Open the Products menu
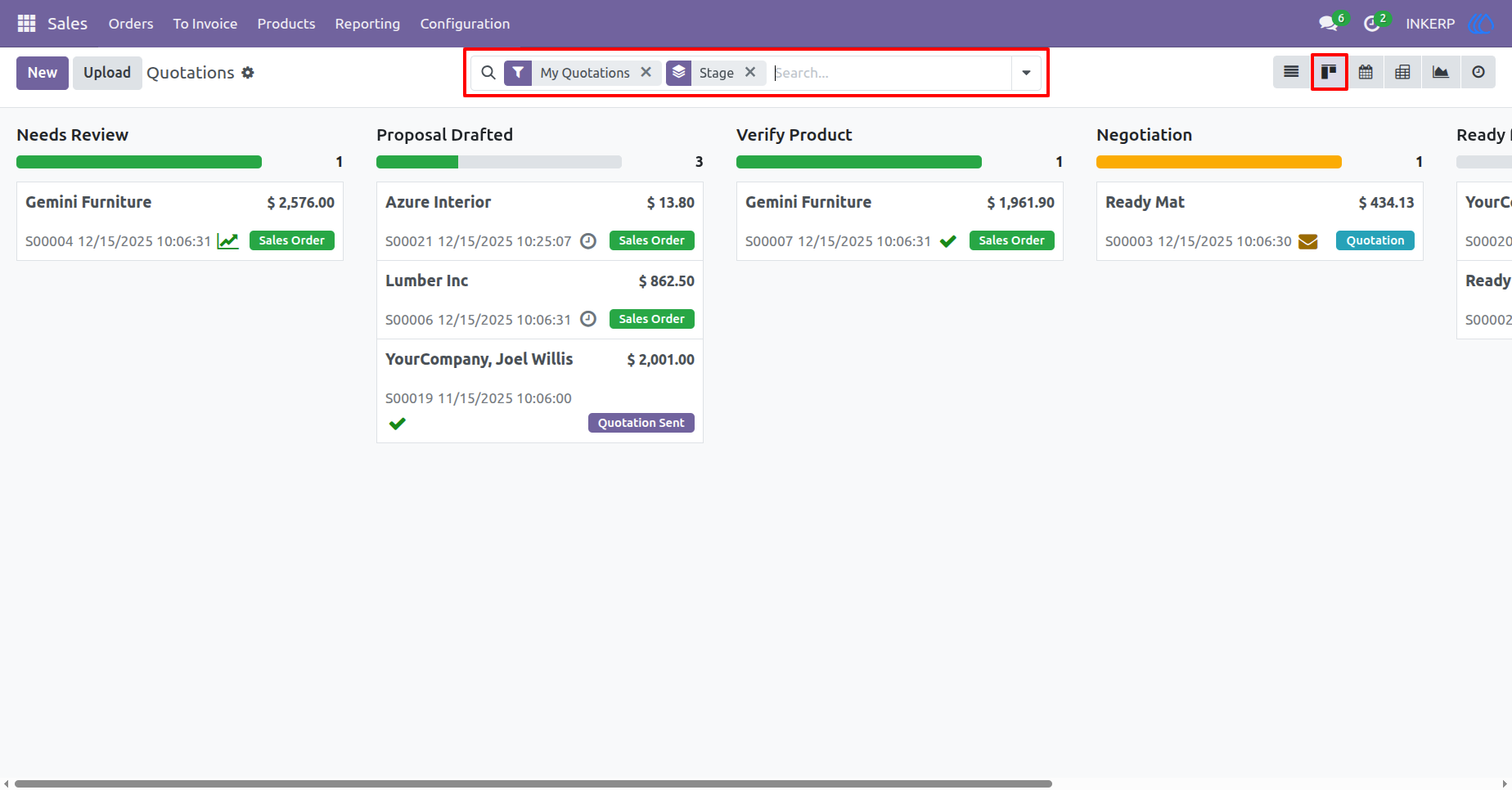Screen dimensions: 1512x790 coord(286,24)
